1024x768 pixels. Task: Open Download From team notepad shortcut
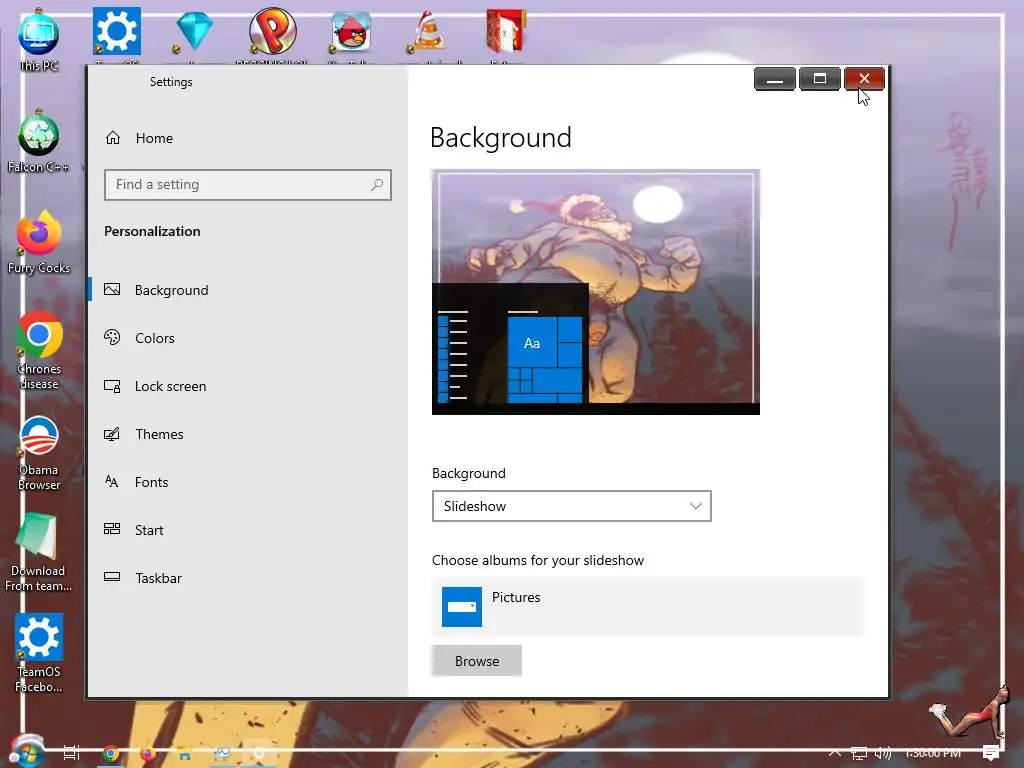click(39, 552)
